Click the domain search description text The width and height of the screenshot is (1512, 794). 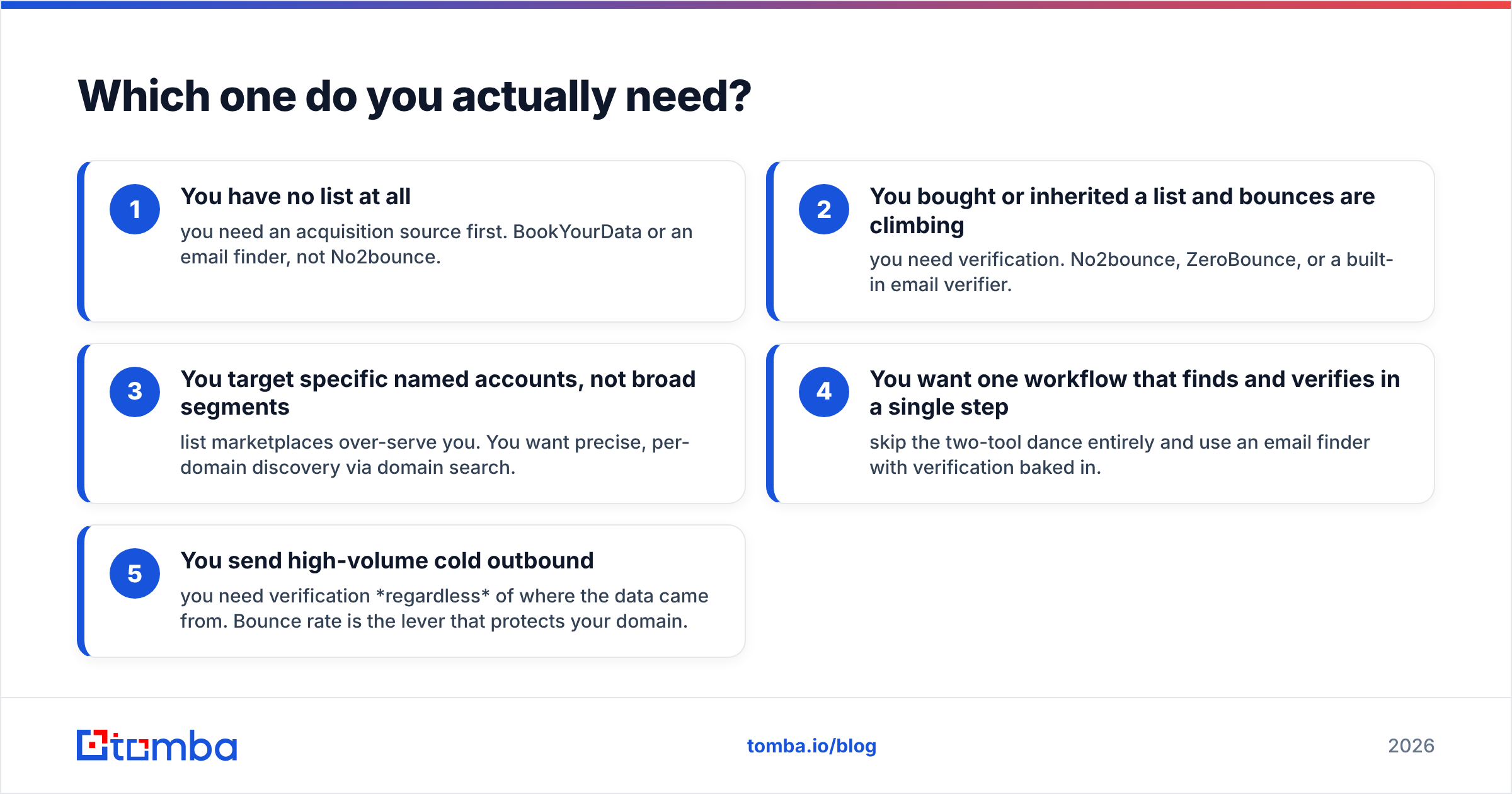435,455
